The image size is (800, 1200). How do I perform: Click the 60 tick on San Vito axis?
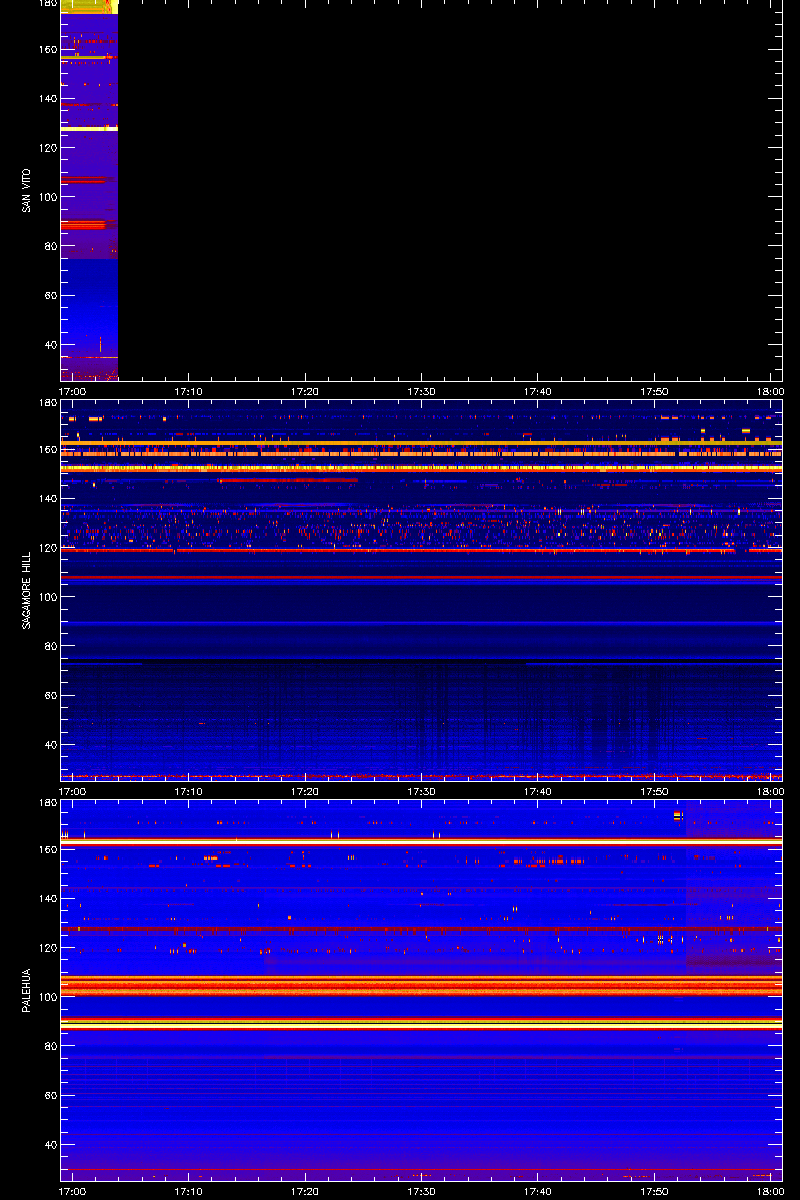49,296
